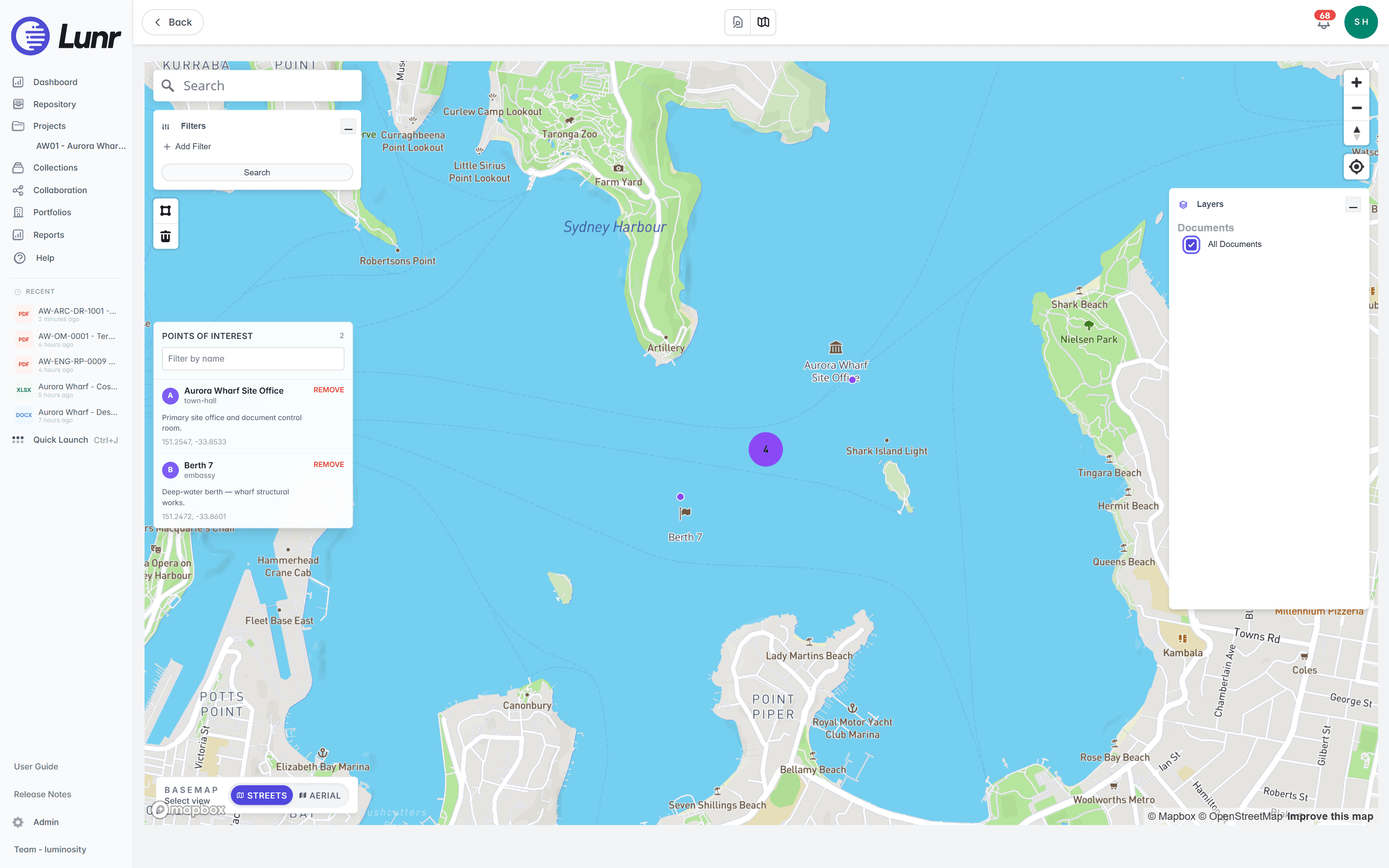1389x868 pixels.
Task: Click the delete drawing trash icon
Action: [x=166, y=237]
